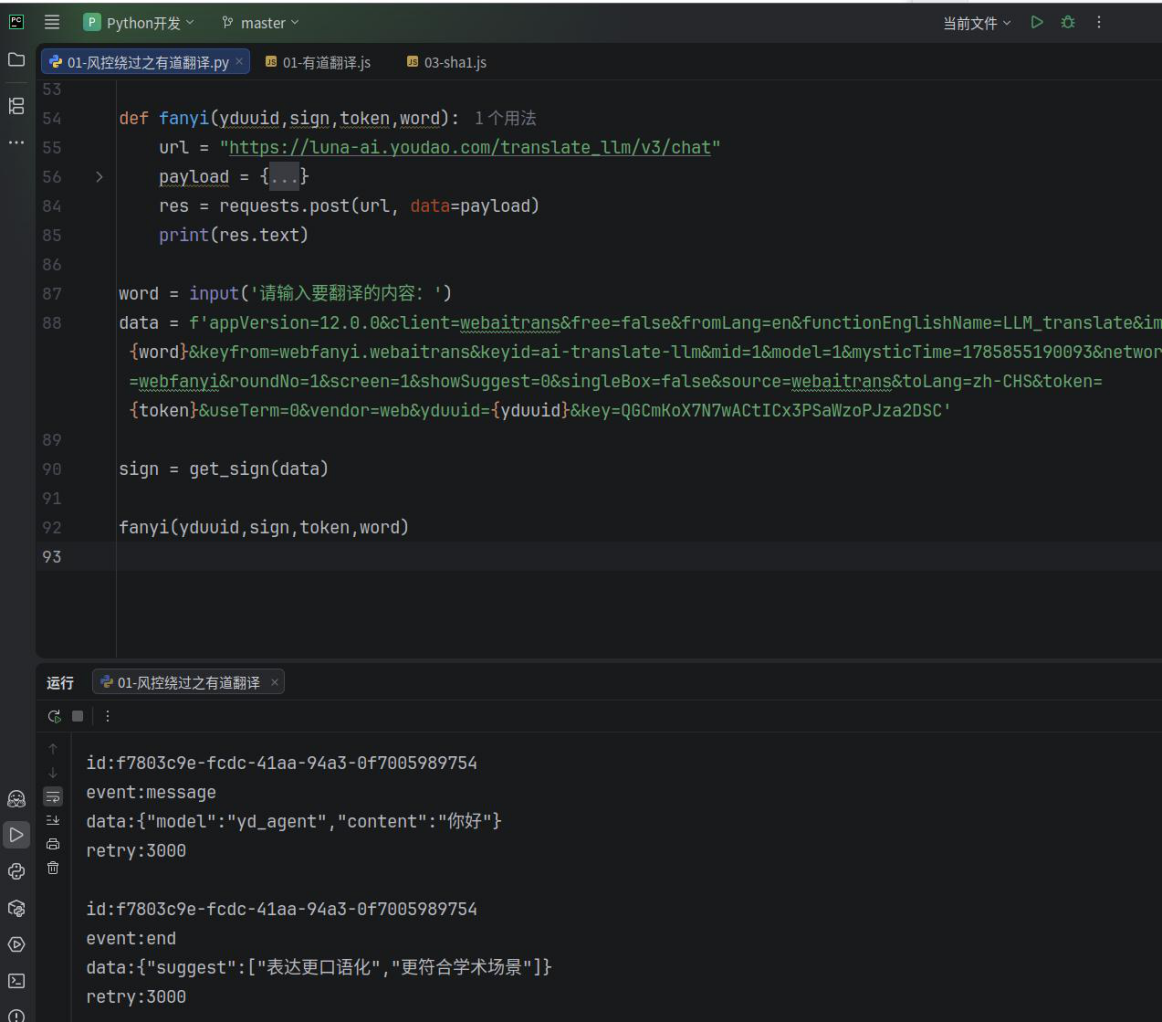Click line number 88 in the gutter

[52, 323]
